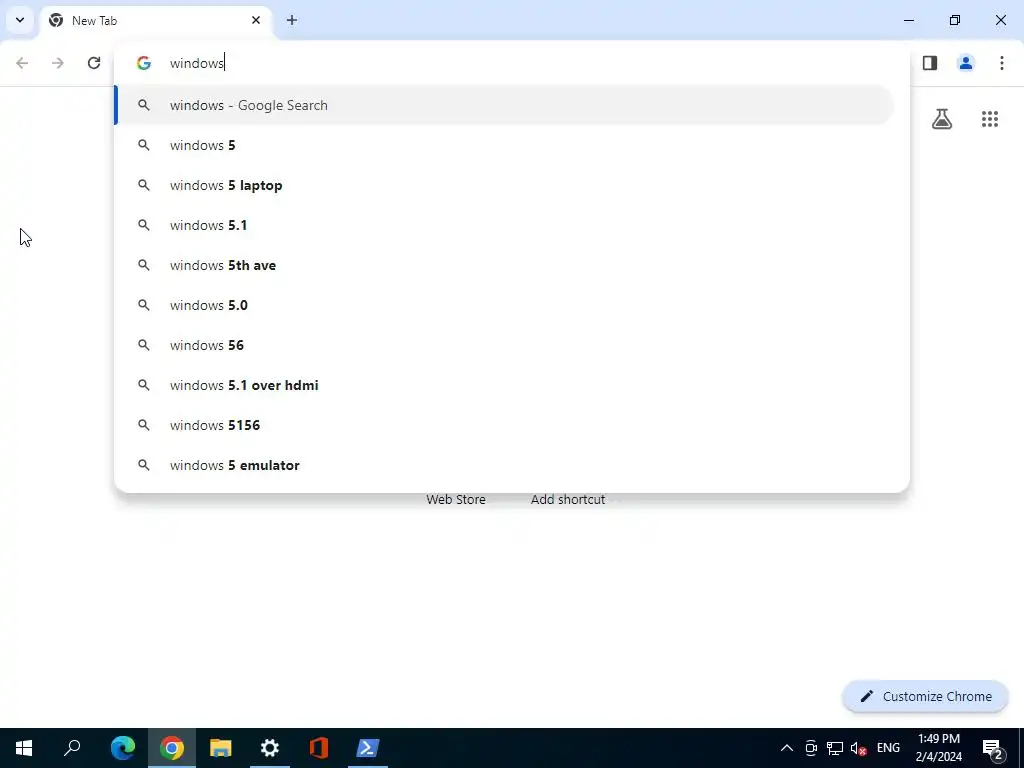This screenshot has width=1024, height=768.
Task: Open Settings gear in taskbar
Action: point(270,748)
